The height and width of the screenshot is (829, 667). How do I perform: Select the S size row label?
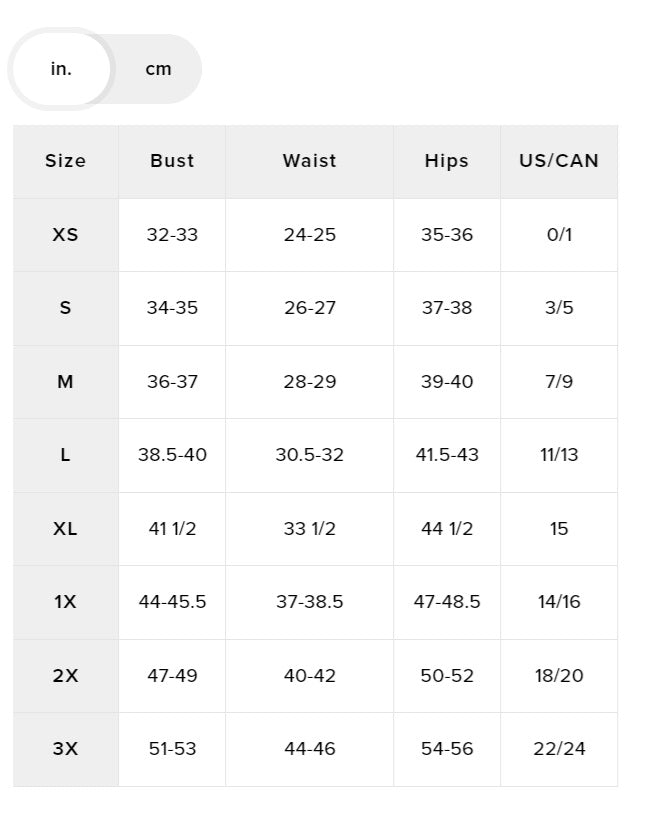pos(65,308)
